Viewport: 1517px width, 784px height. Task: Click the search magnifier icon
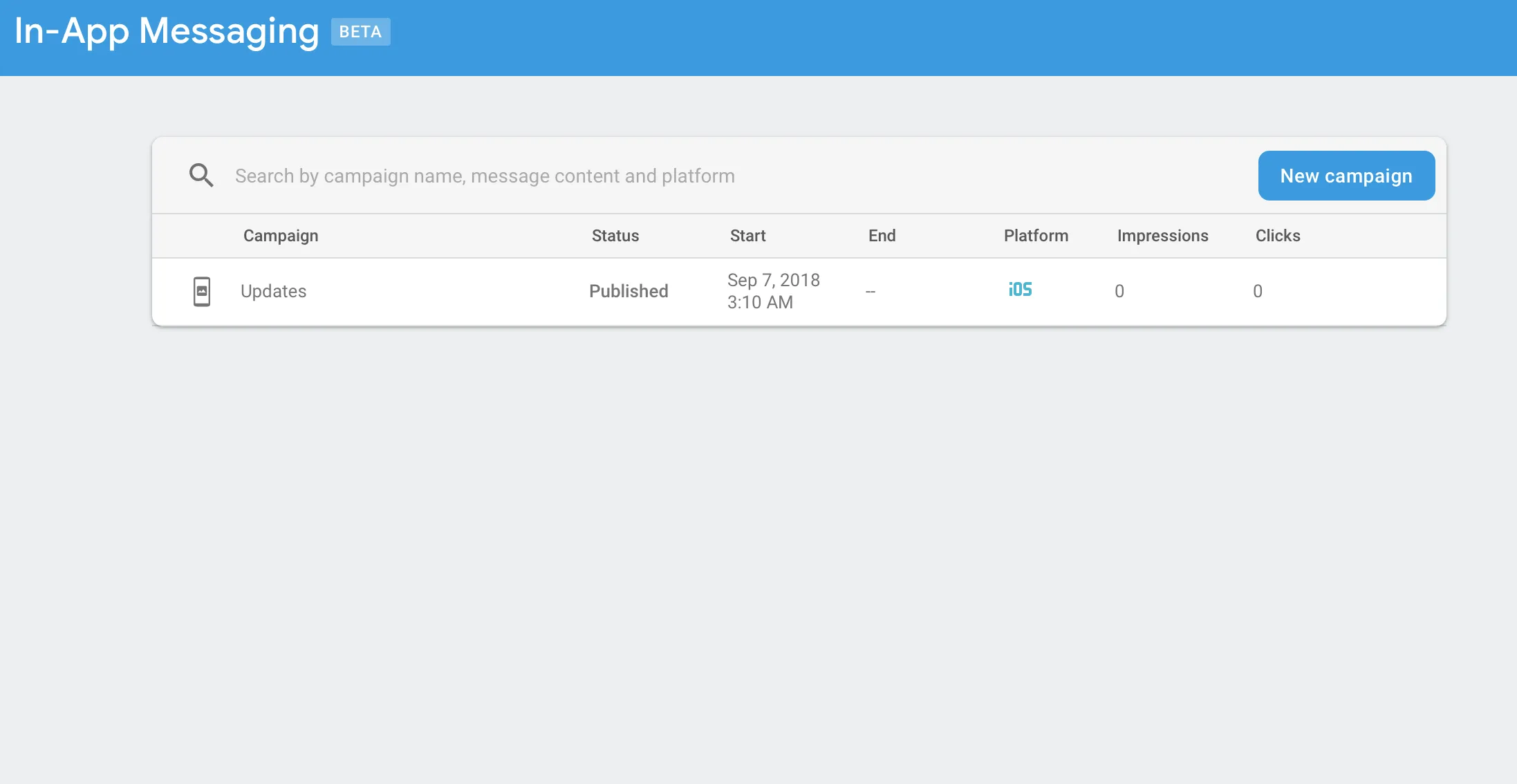[201, 176]
